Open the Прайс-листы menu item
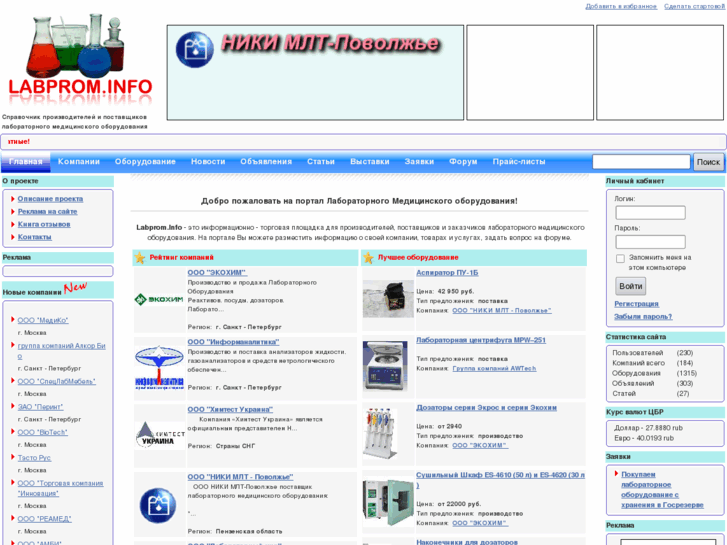The image size is (727, 545). (x=519, y=162)
